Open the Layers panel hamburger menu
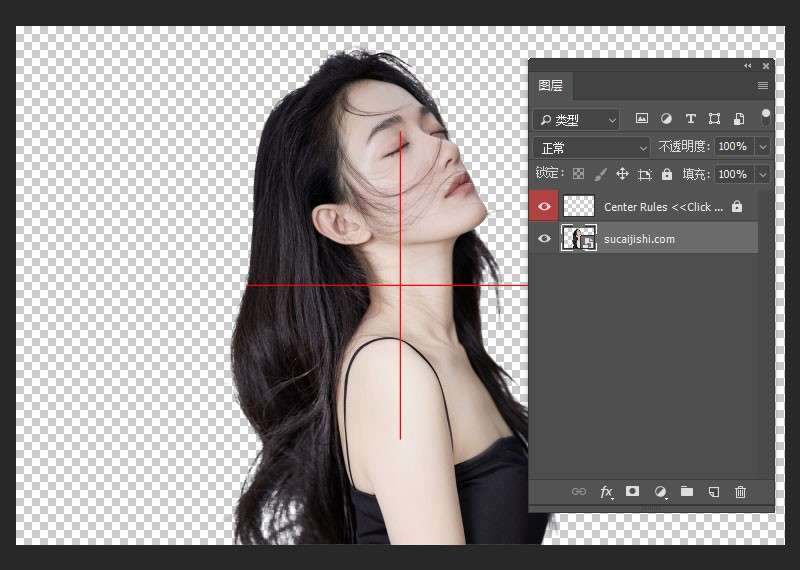Viewport: 800px width, 570px height. tap(763, 85)
